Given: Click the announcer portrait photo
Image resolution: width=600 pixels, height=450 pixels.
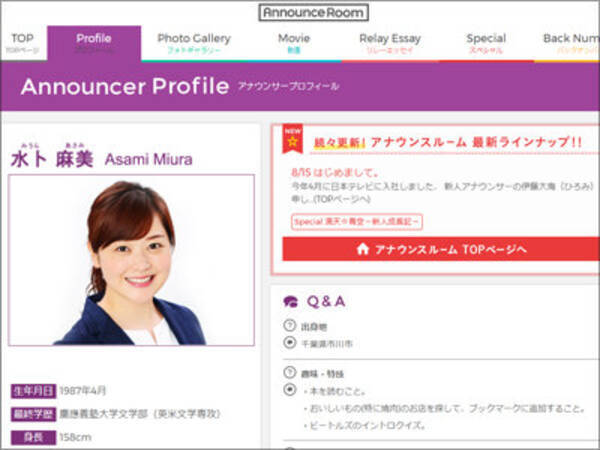Looking at the screenshot, I should click(x=131, y=260).
